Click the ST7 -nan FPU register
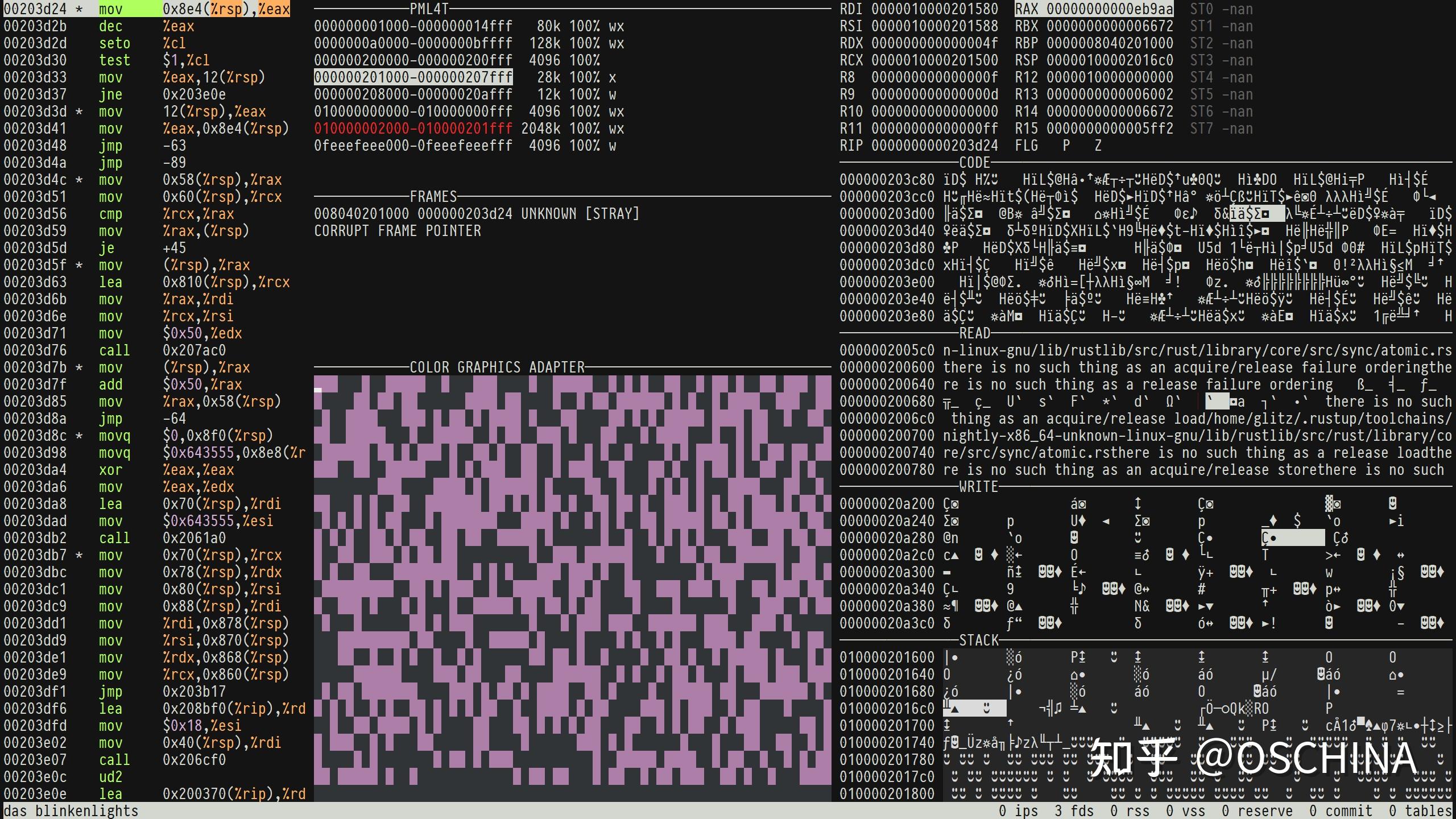Screen dimensions: 1456x819 point(1222,129)
